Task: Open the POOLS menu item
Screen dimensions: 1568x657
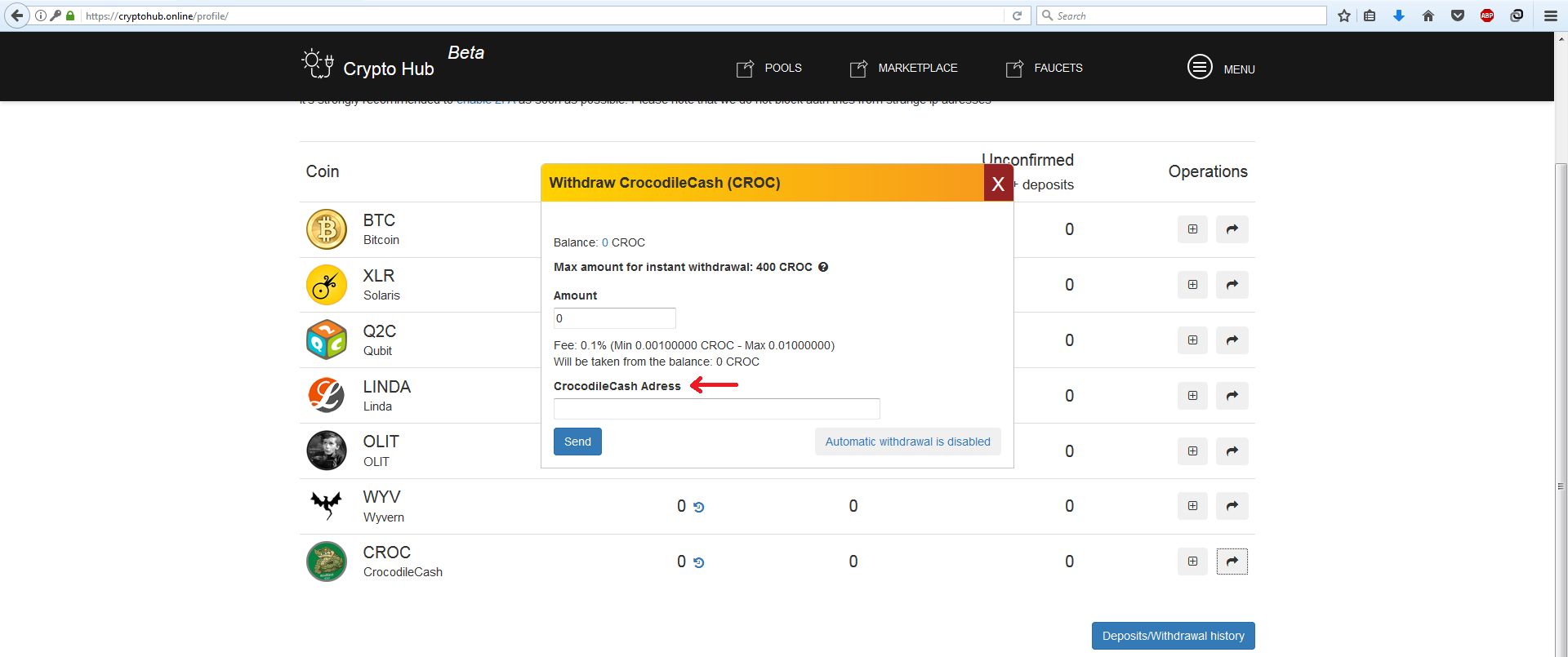Action: tap(768, 69)
